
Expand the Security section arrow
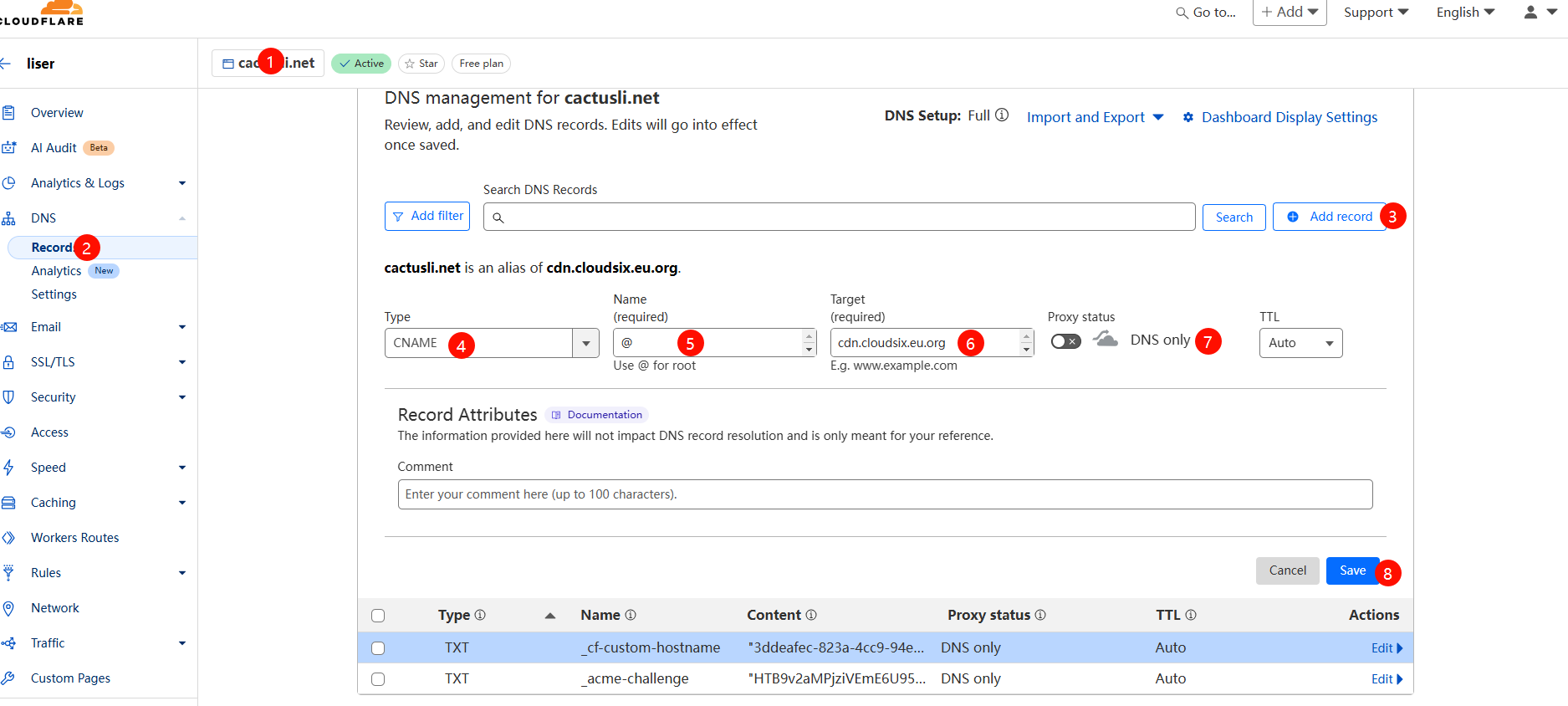182,397
